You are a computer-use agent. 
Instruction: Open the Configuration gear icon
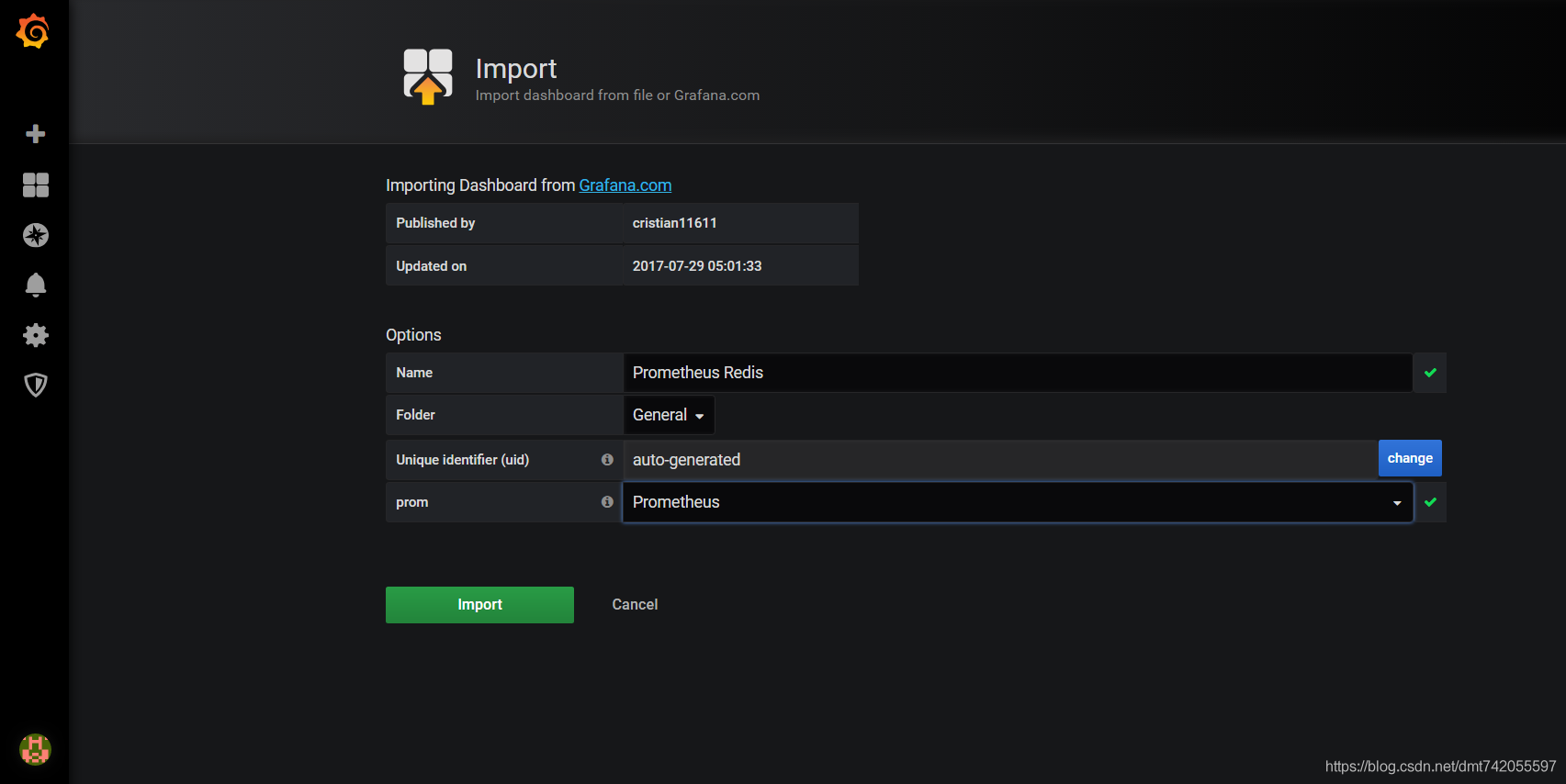(x=35, y=335)
